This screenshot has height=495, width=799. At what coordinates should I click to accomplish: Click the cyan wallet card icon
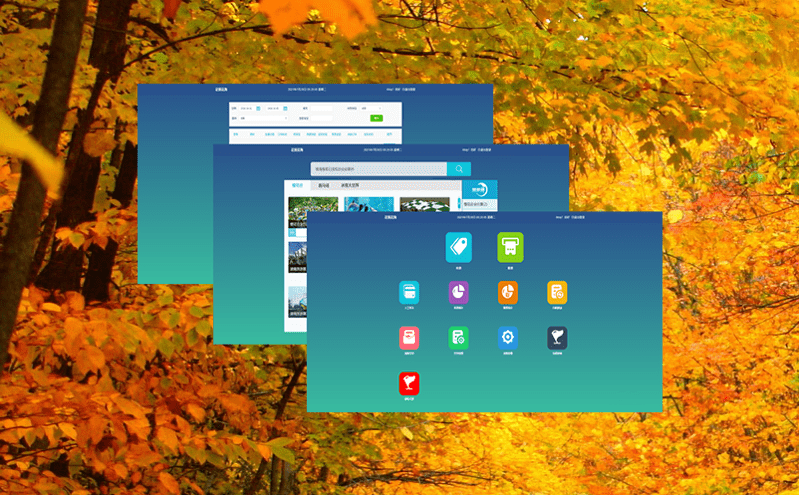pyautogui.click(x=410, y=292)
